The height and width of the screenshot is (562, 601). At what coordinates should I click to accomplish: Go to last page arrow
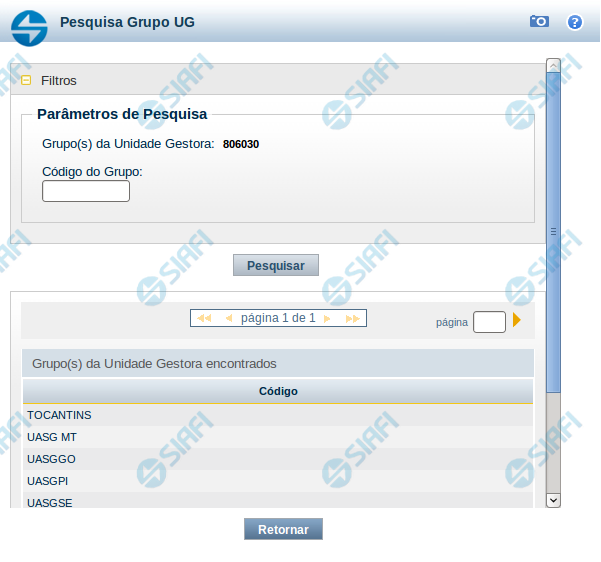[x=352, y=318]
